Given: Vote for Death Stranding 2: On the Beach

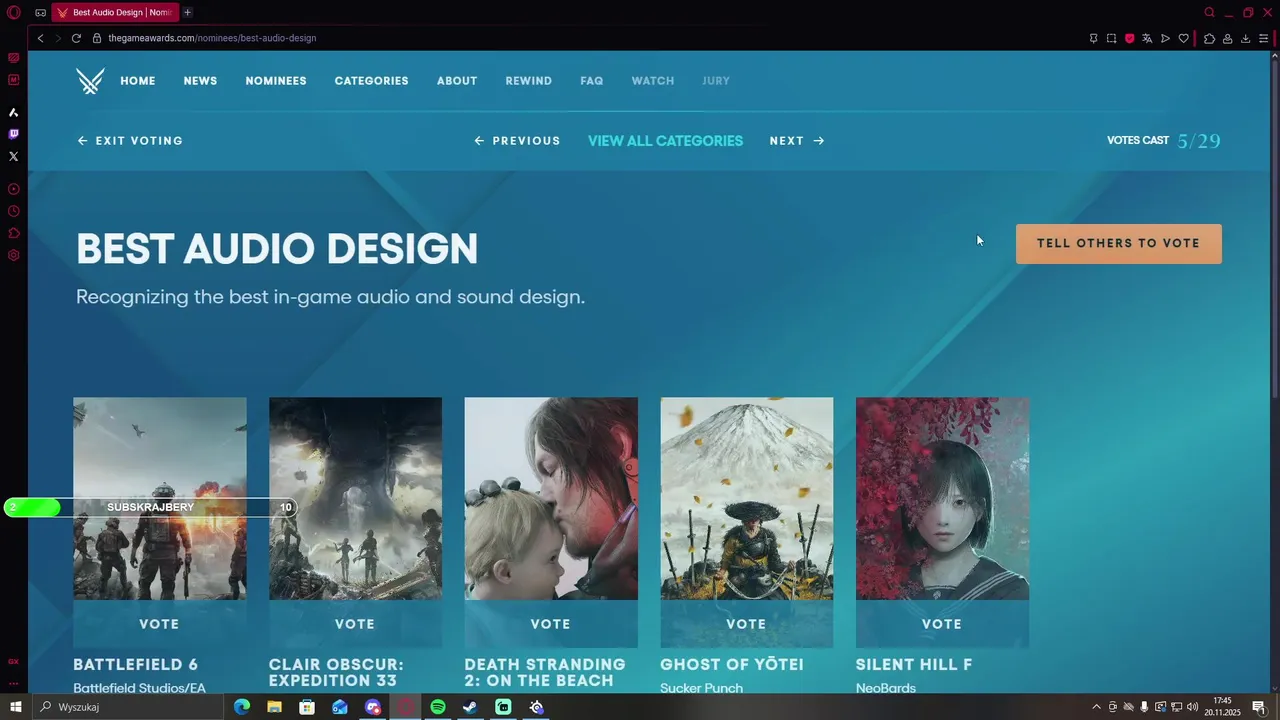Looking at the screenshot, I should pyautogui.click(x=551, y=624).
